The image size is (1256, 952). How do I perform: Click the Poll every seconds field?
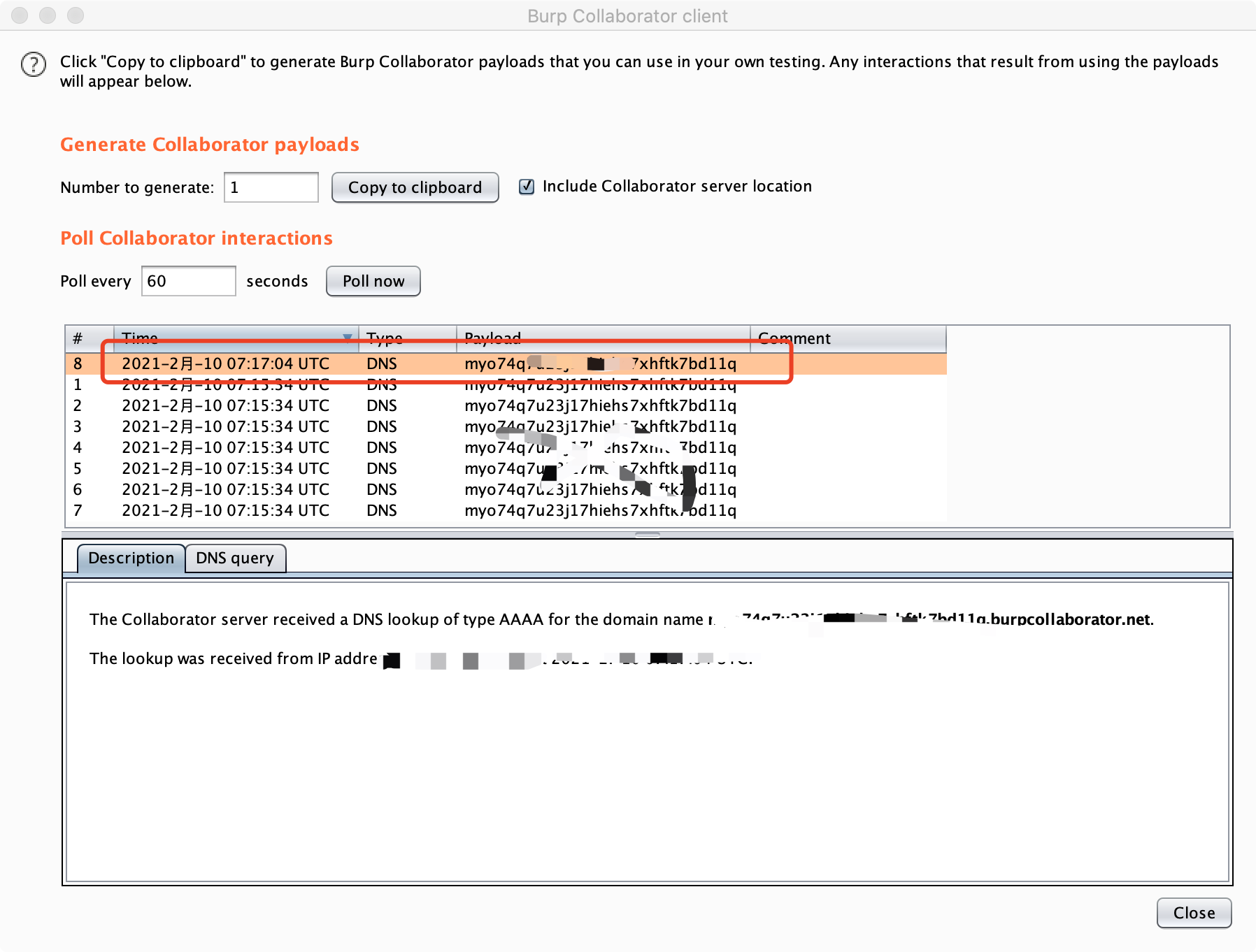point(188,281)
